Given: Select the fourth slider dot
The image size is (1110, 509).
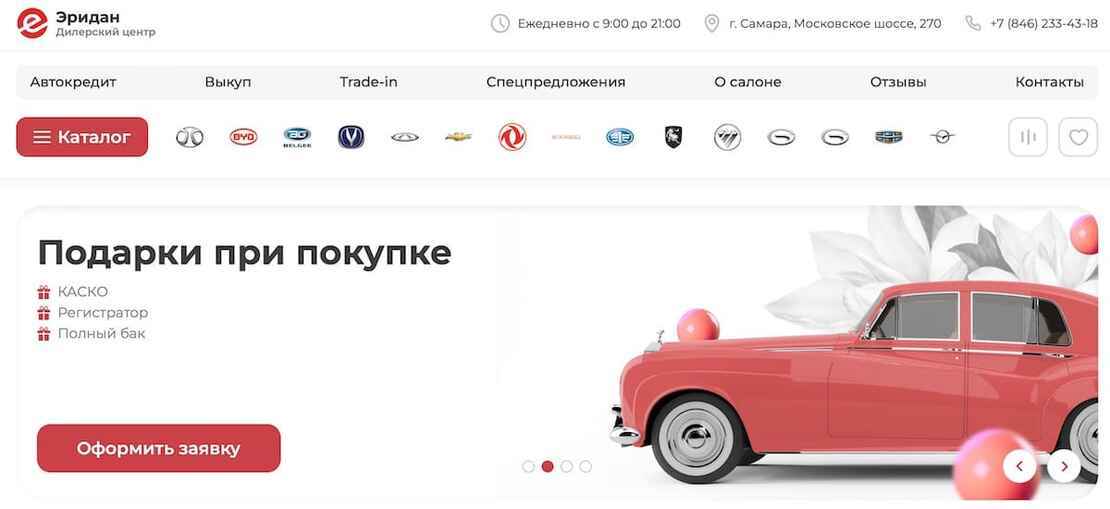Looking at the screenshot, I should click(x=585, y=467).
